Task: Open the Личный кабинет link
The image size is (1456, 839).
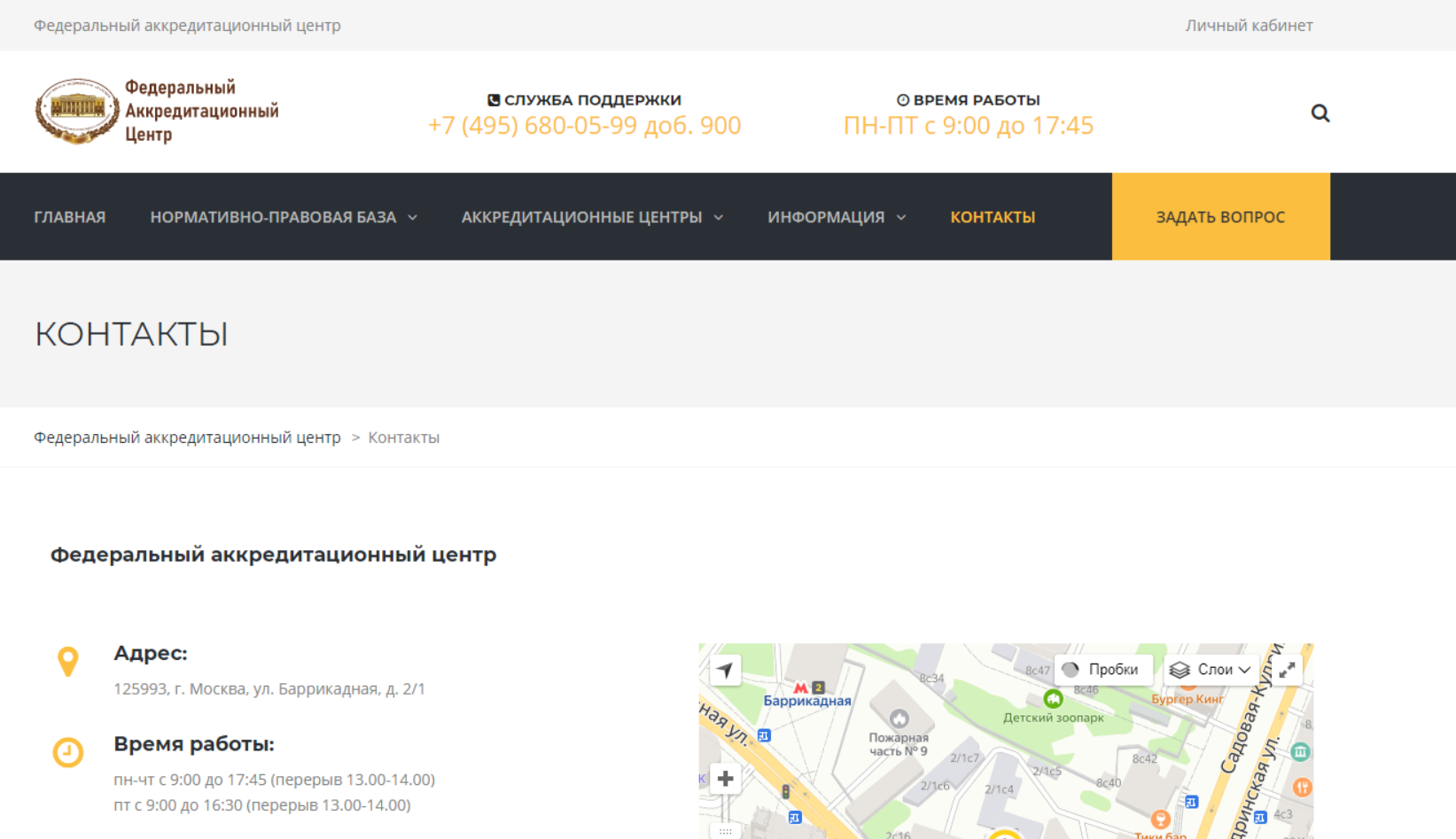Action: coord(1249,26)
